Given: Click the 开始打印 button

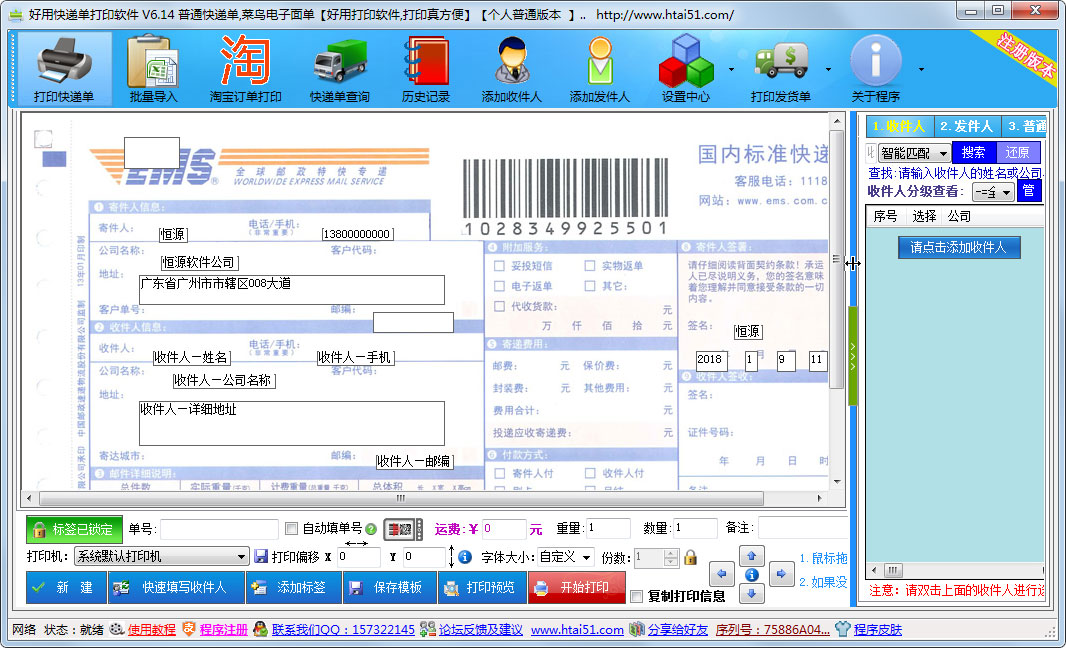Looking at the screenshot, I should pos(577,587).
